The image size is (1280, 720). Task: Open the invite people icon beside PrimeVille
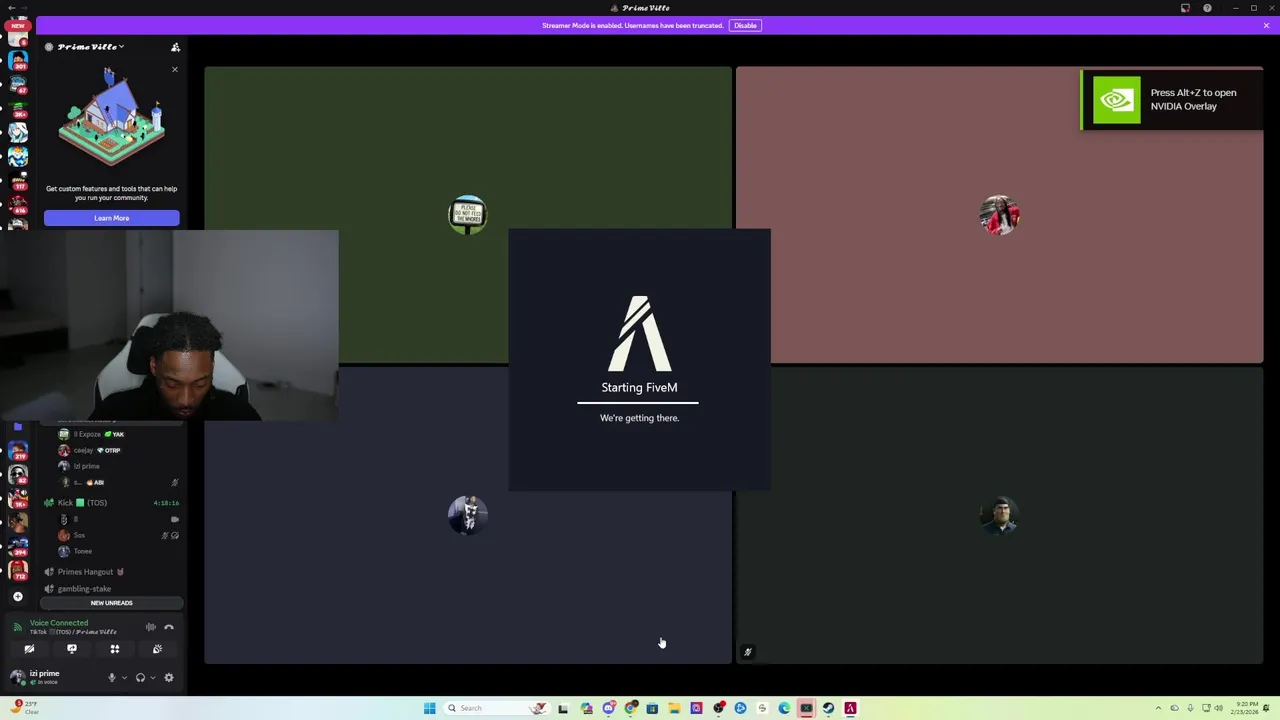click(175, 47)
